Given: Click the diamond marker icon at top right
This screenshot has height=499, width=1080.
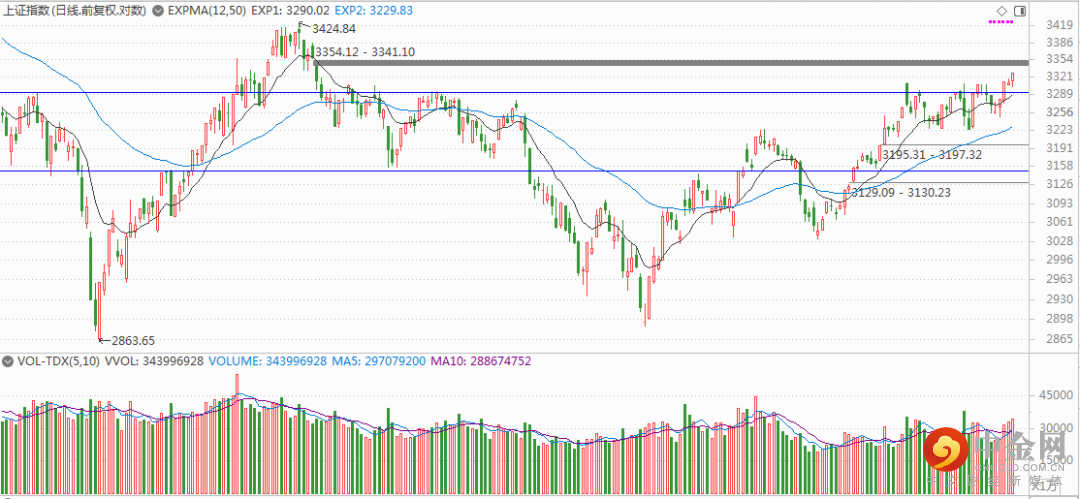Looking at the screenshot, I should click(x=1001, y=10).
